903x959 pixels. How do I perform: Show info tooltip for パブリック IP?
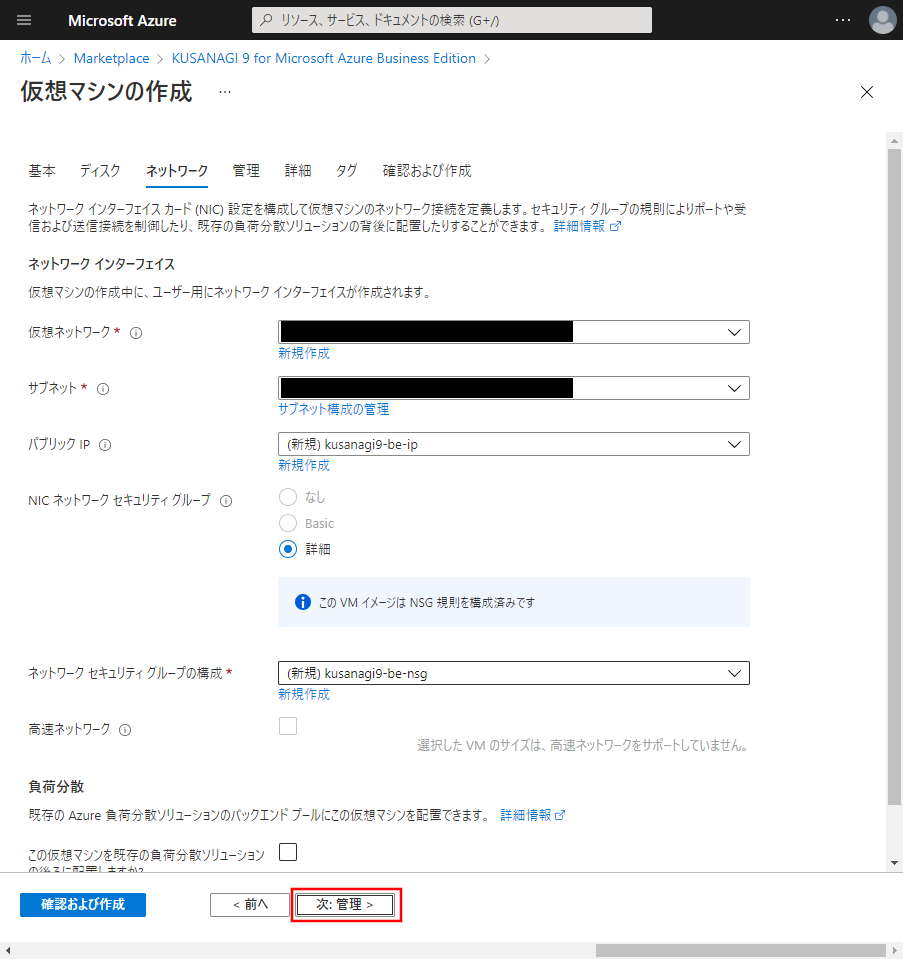(105, 445)
